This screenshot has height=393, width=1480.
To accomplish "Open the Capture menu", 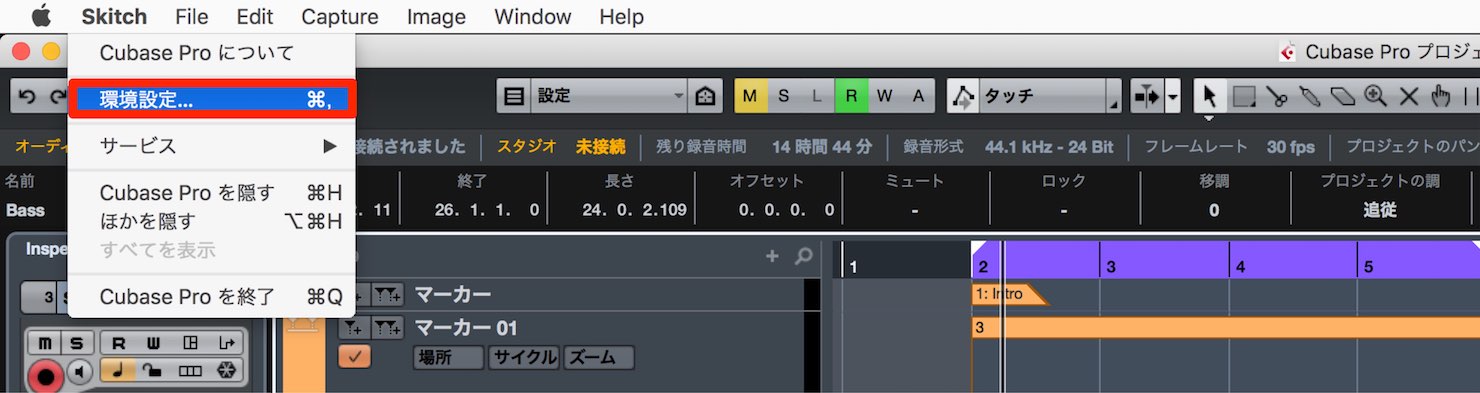I will click(x=340, y=17).
